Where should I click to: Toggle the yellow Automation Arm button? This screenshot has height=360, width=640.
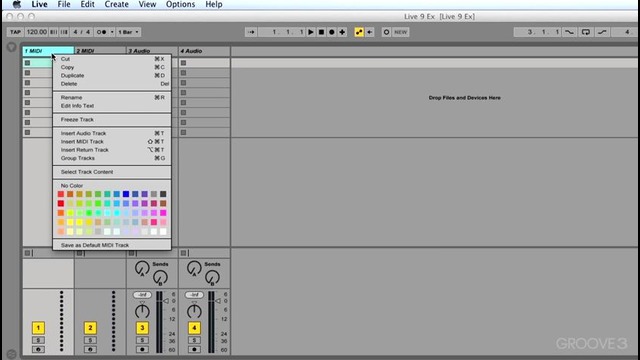[x=359, y=32]
